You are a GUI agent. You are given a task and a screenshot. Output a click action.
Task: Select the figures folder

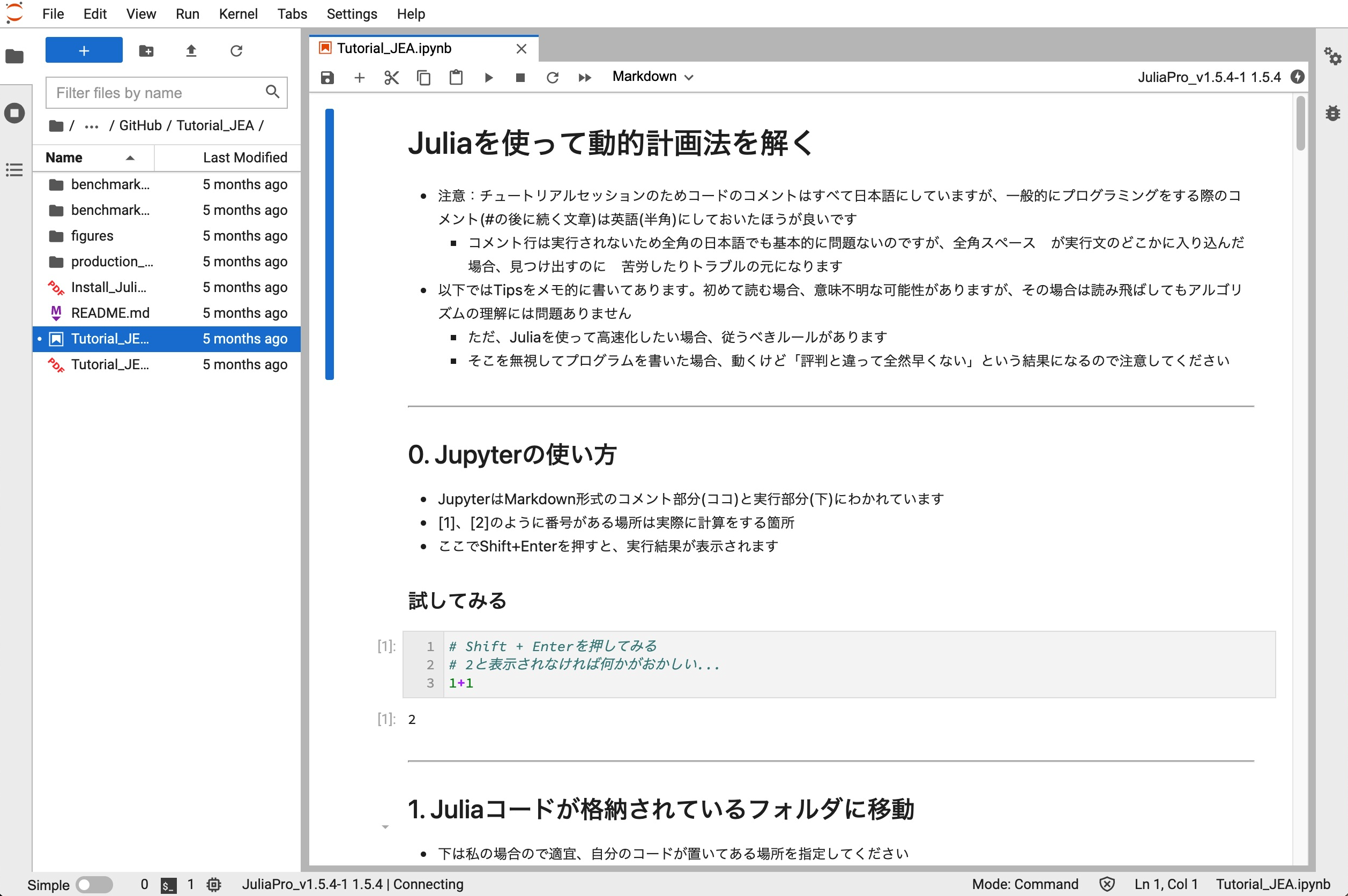coord(167,236)
